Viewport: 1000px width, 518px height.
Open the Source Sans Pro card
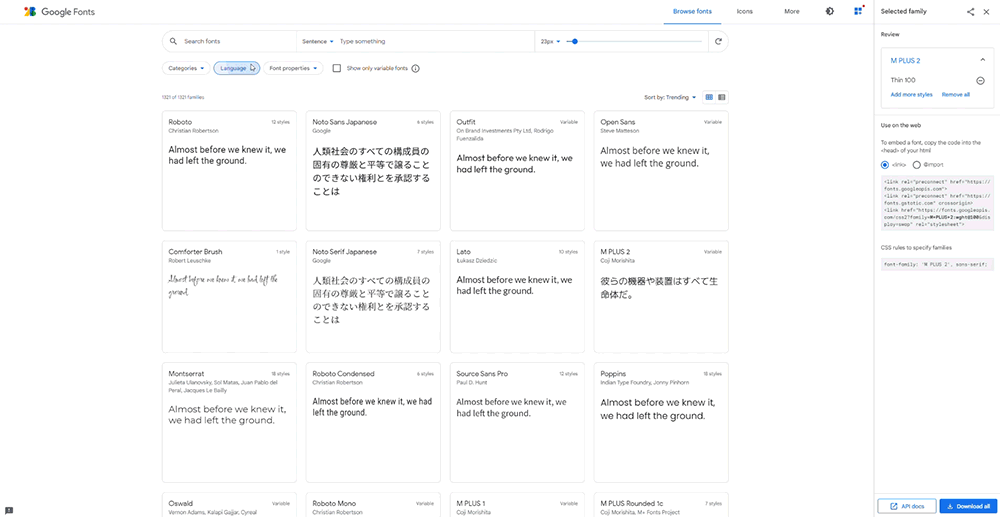(x=517, y=422)
